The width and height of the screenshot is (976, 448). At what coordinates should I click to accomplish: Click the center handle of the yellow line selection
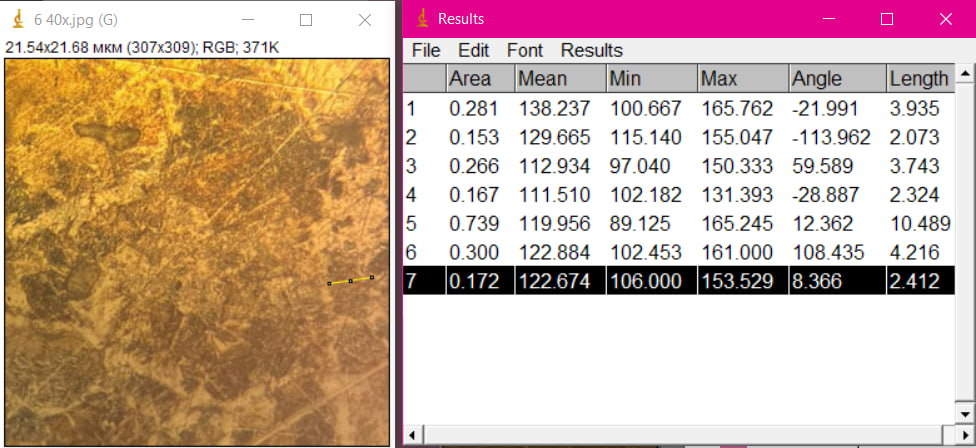(x=350, y=281)
